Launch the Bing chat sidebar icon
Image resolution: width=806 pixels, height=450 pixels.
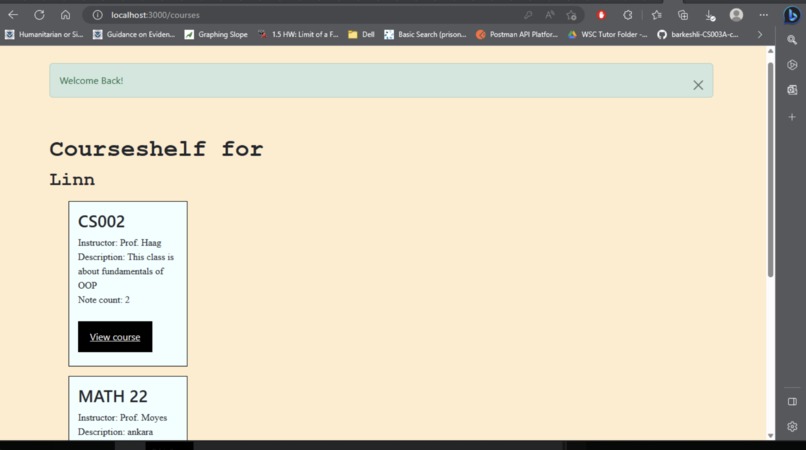click(792, 15)
